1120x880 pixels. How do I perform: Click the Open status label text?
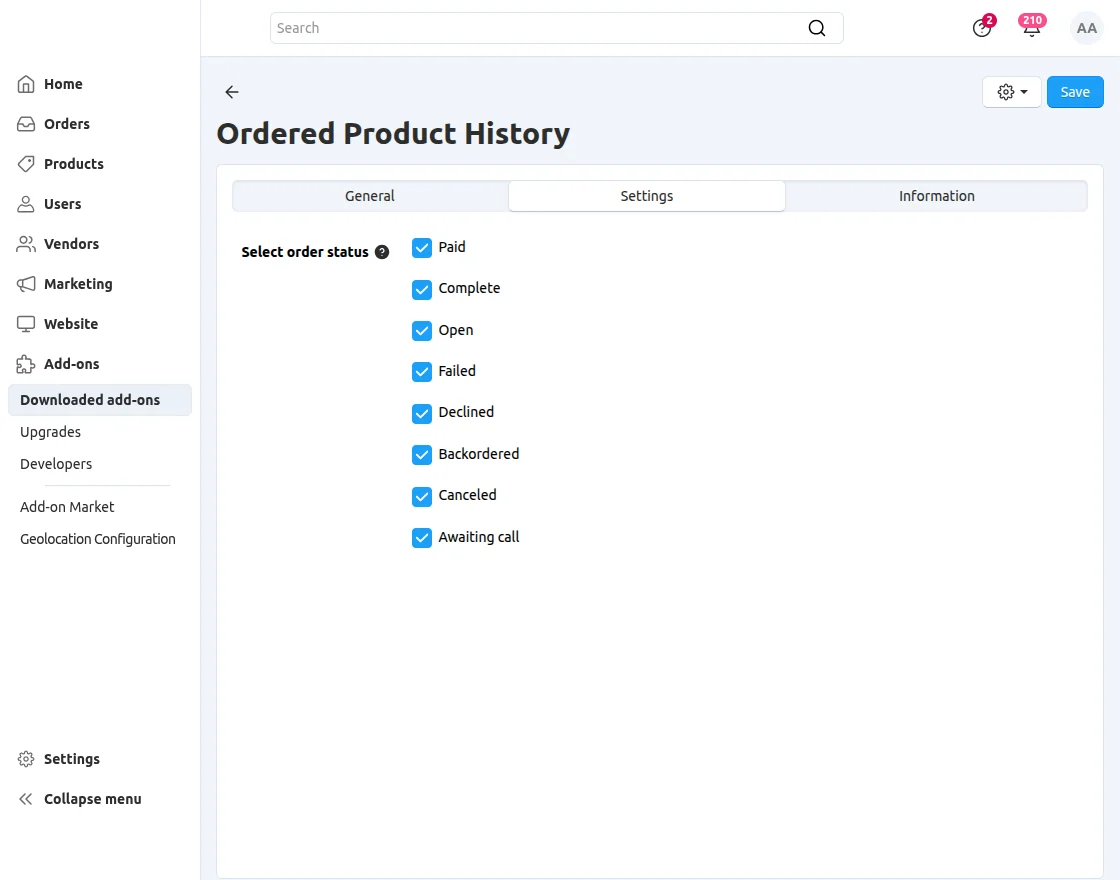pyautogui.click(x=456, y=331)
